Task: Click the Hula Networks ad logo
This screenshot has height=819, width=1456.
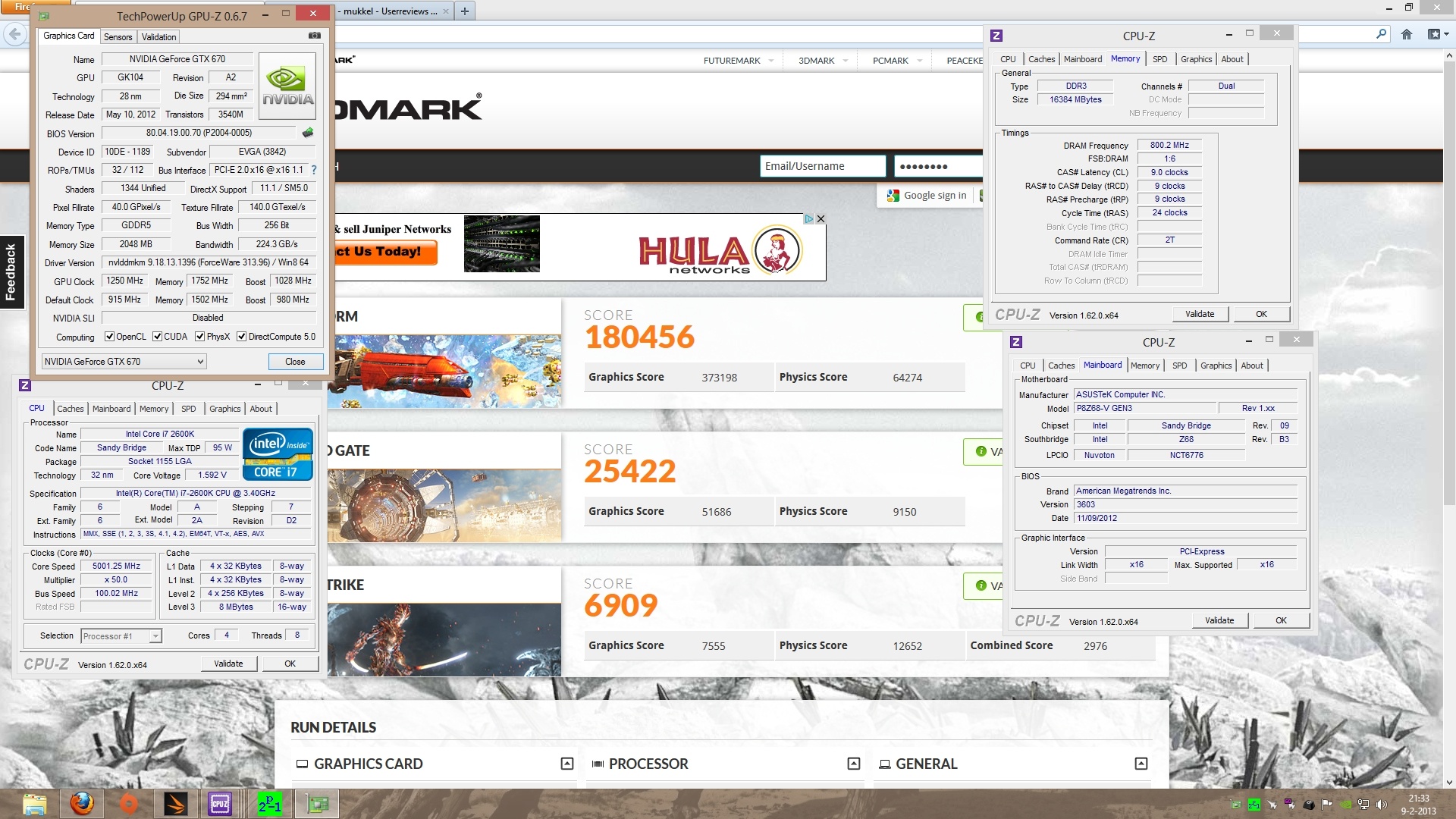Action: [720, 253]
